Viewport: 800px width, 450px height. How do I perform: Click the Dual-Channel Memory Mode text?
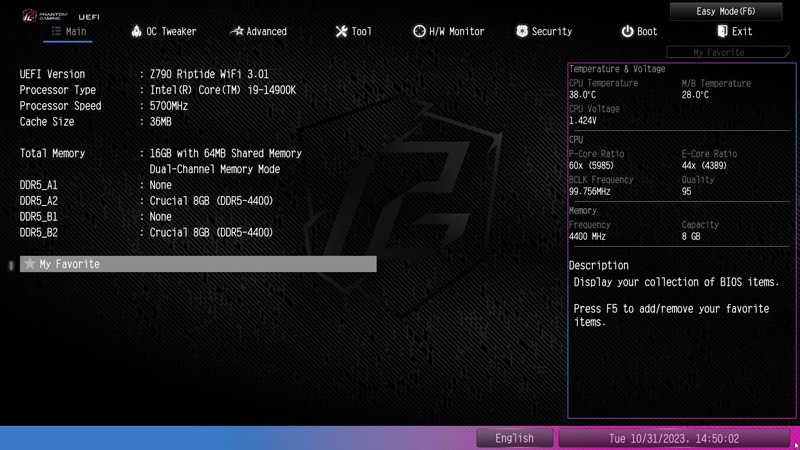[x=214, y=169]
